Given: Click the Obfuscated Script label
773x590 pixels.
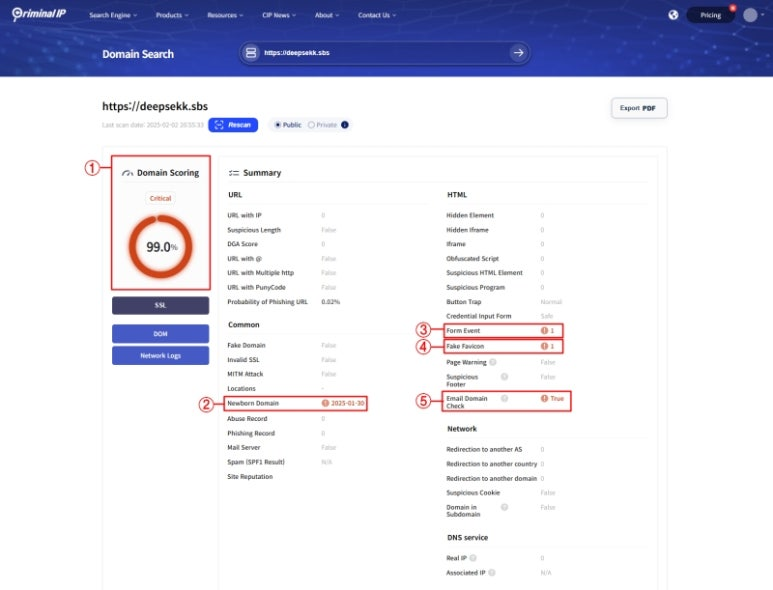Looking at the screenshot, I should (472, 259).
